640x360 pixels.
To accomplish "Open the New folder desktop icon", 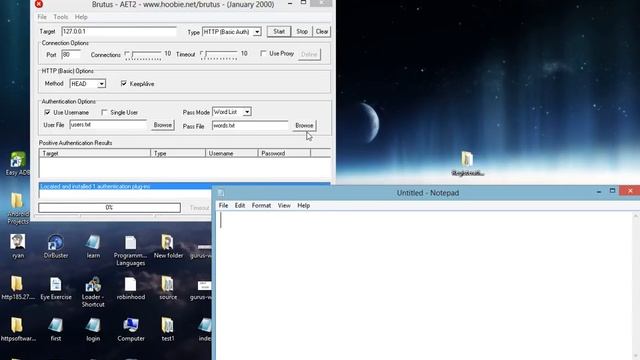I will click(168, 247).
